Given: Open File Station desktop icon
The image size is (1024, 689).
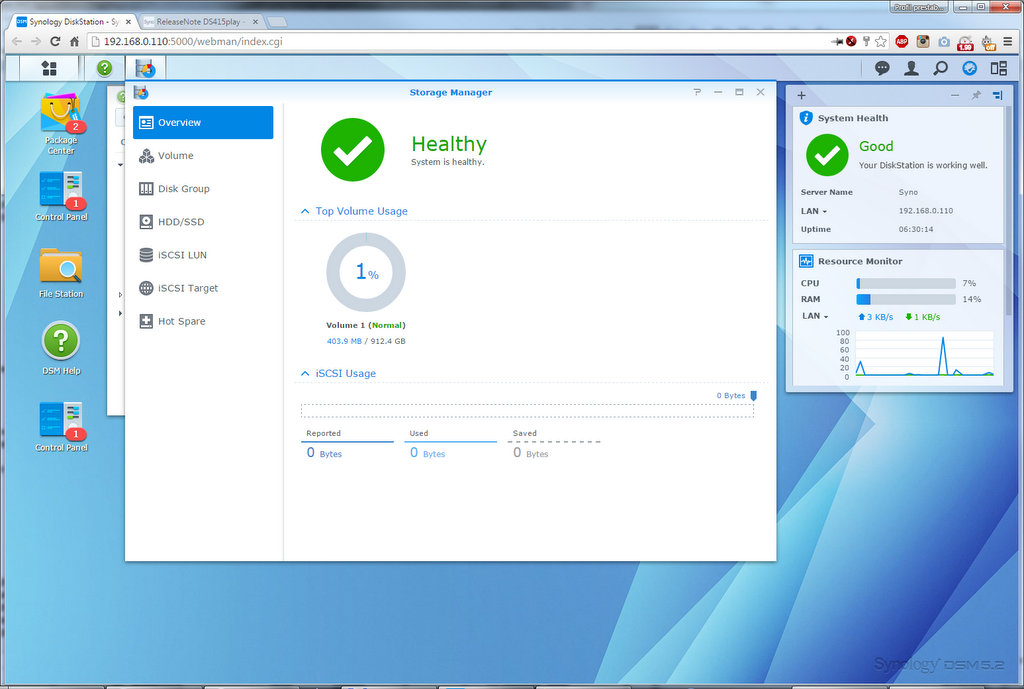Looking at the screenshot, I should click(x=61, y=272).
